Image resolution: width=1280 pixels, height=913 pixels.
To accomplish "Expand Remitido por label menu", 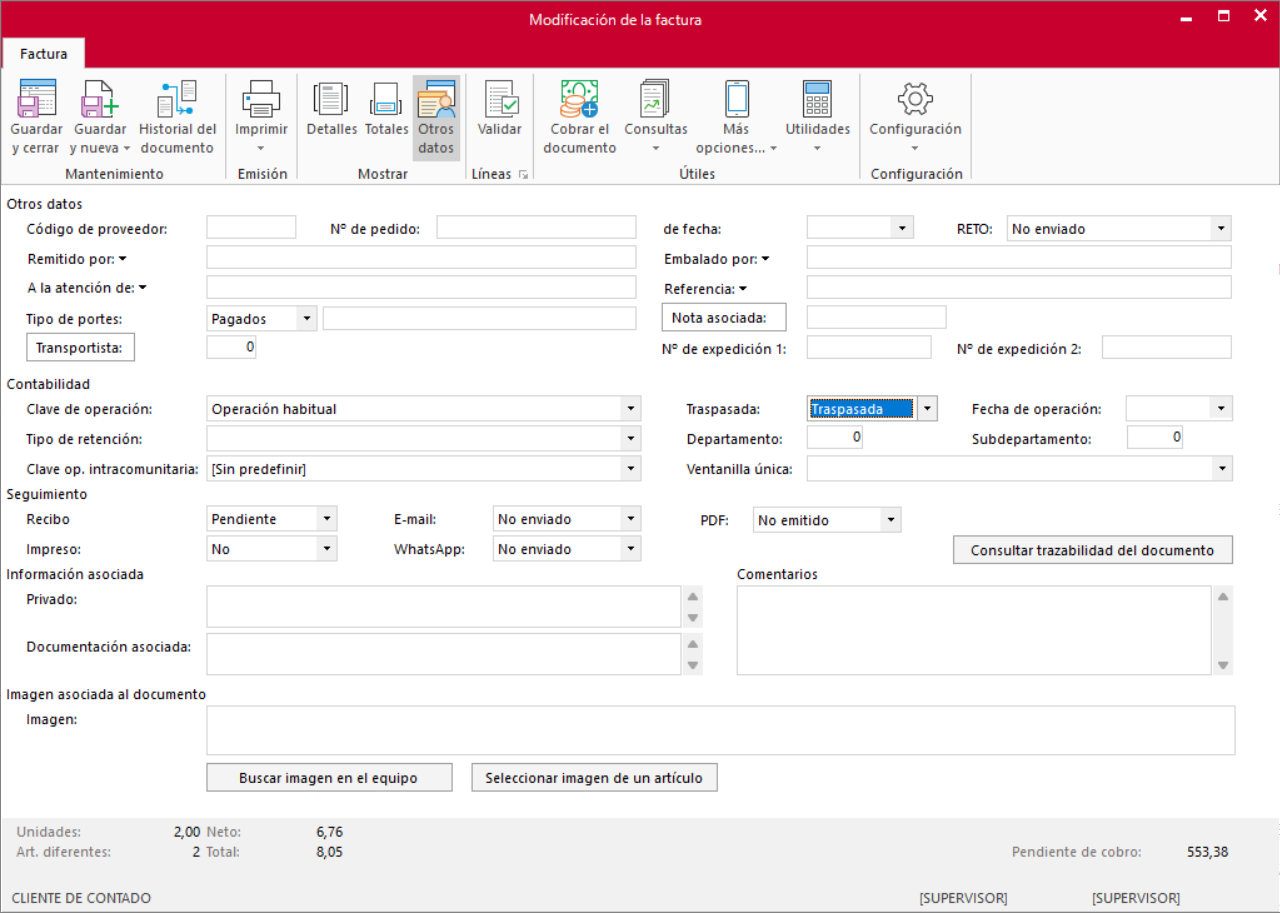I will [x=123, y=259].
